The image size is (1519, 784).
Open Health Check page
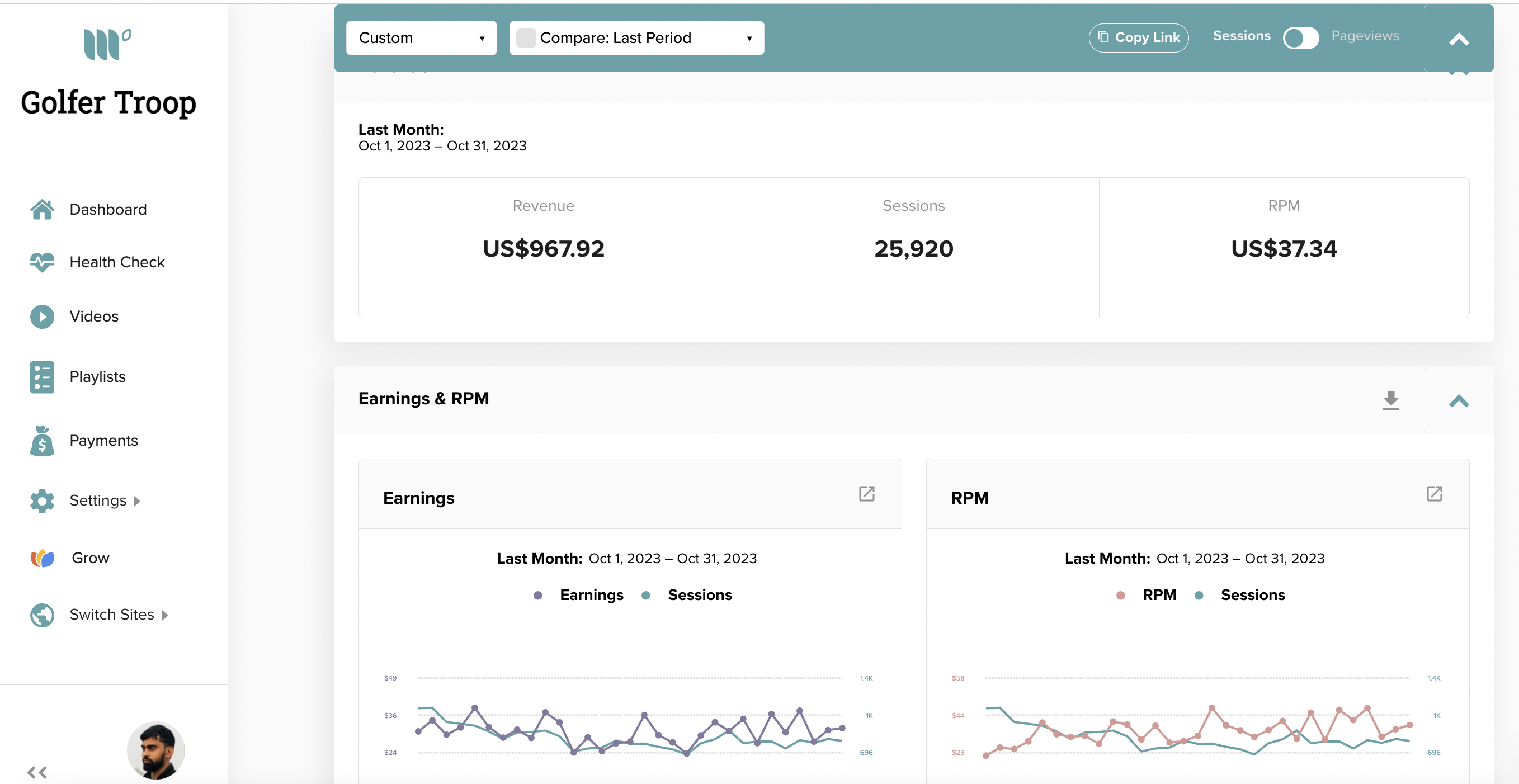(x=117, y=262)
